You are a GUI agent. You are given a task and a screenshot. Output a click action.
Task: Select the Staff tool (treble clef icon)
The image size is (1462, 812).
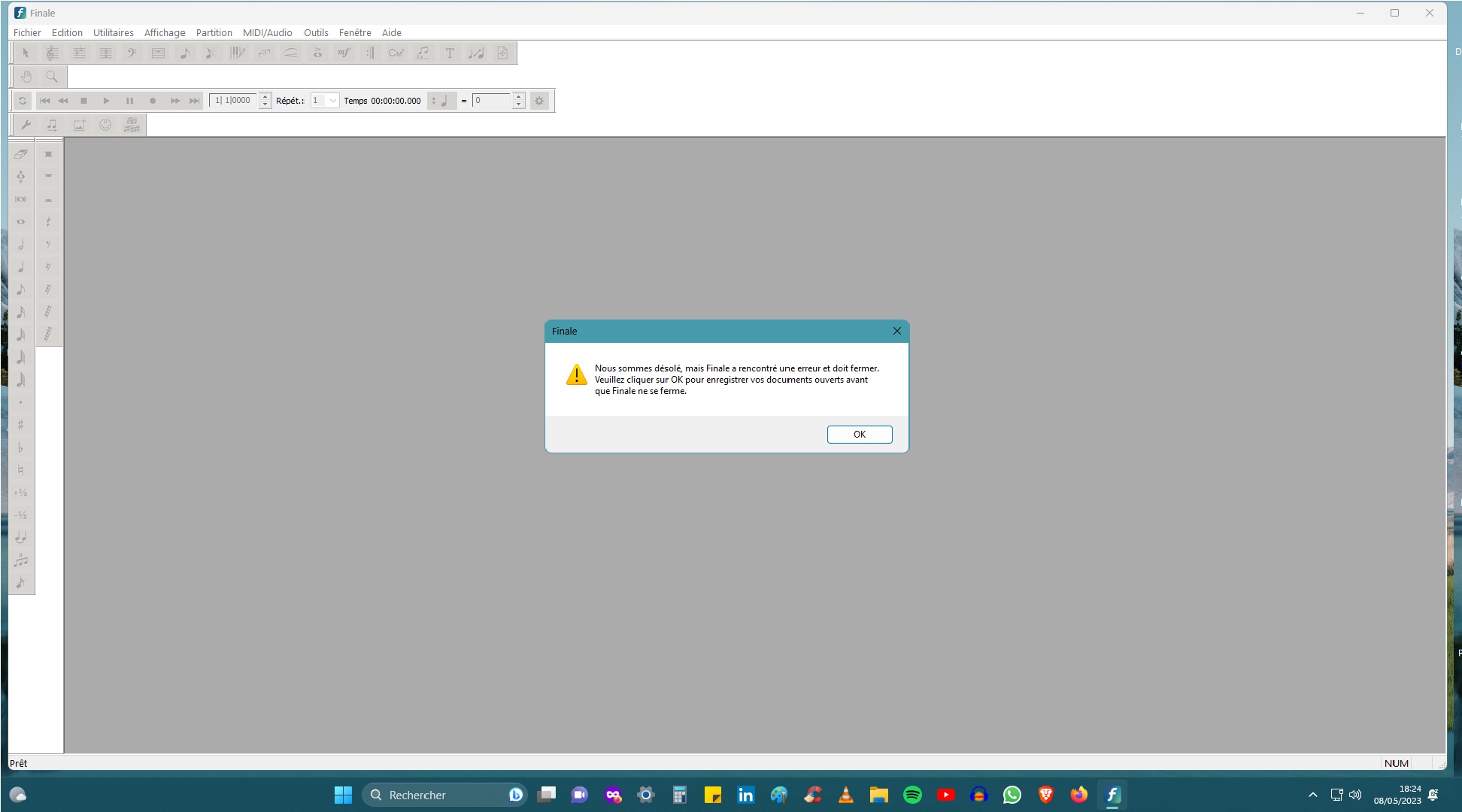tap(52, 53)
